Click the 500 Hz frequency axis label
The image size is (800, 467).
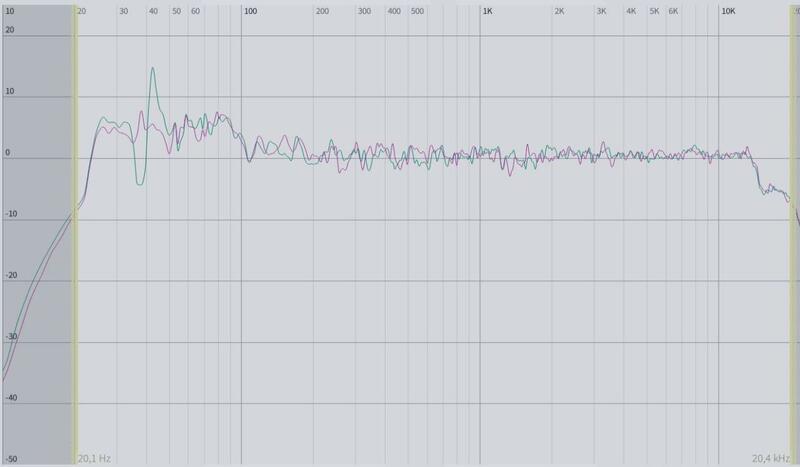(417, 10)
